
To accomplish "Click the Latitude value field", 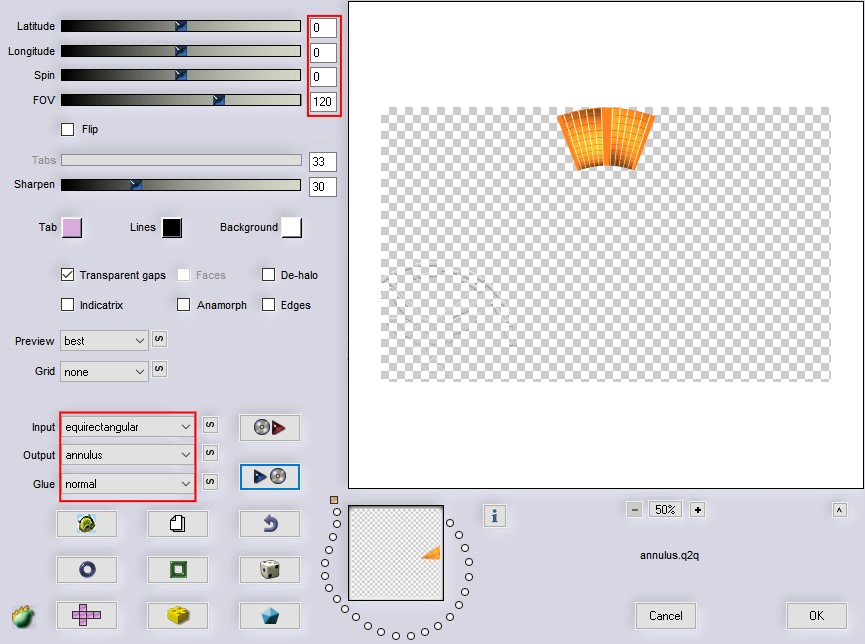I will (x=323, y=27).
